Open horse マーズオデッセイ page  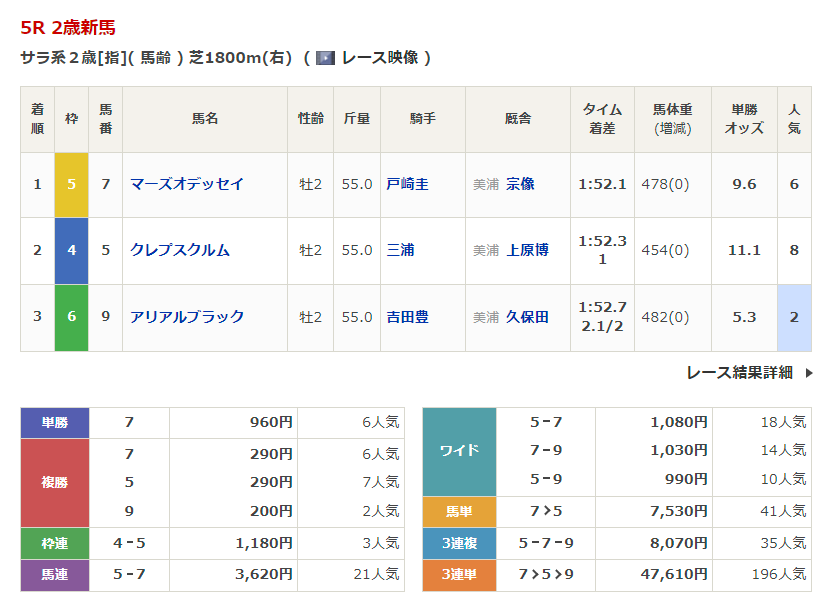[187, 184]
